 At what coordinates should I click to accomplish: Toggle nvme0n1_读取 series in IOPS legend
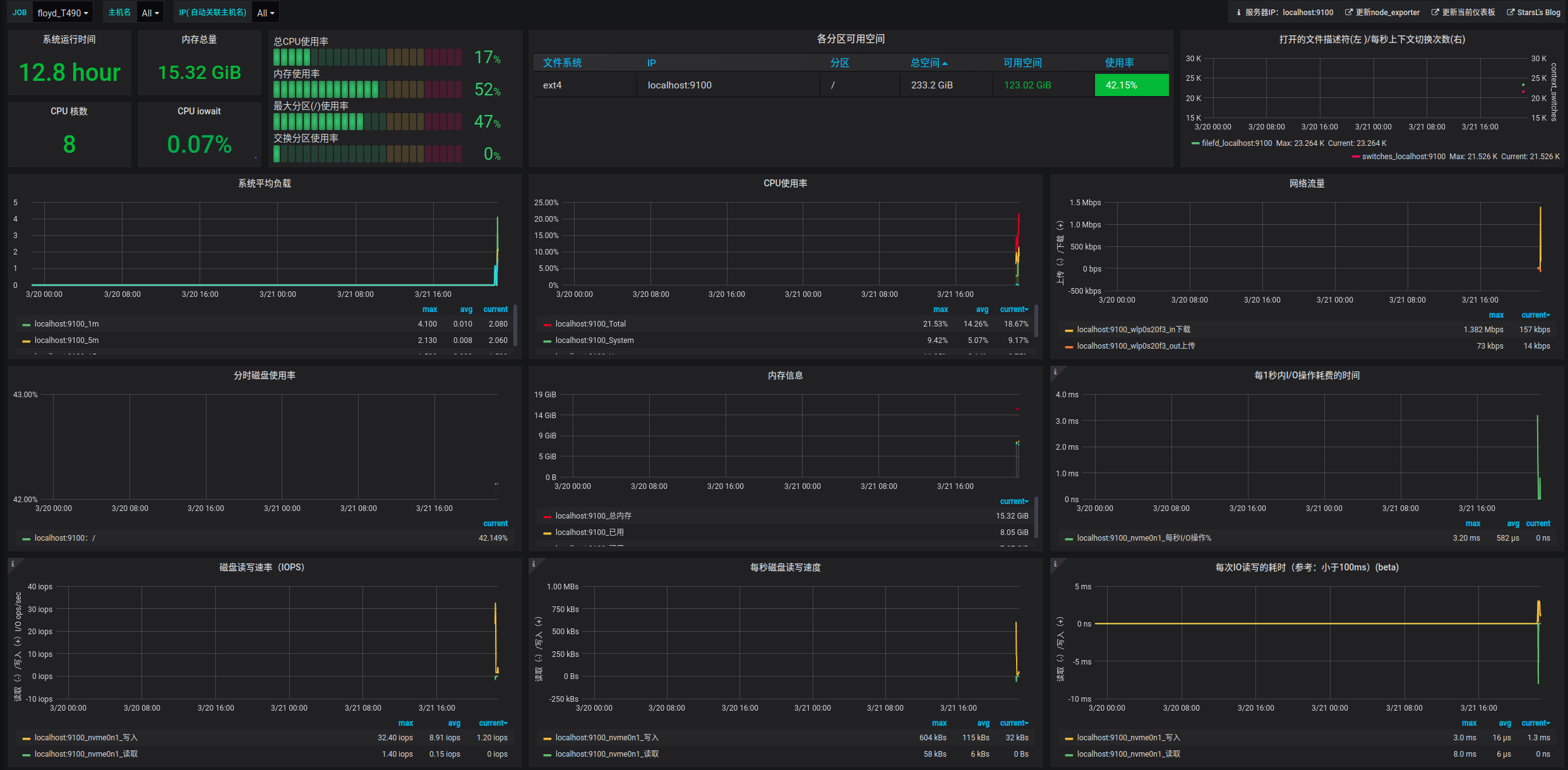coord(86,754)
